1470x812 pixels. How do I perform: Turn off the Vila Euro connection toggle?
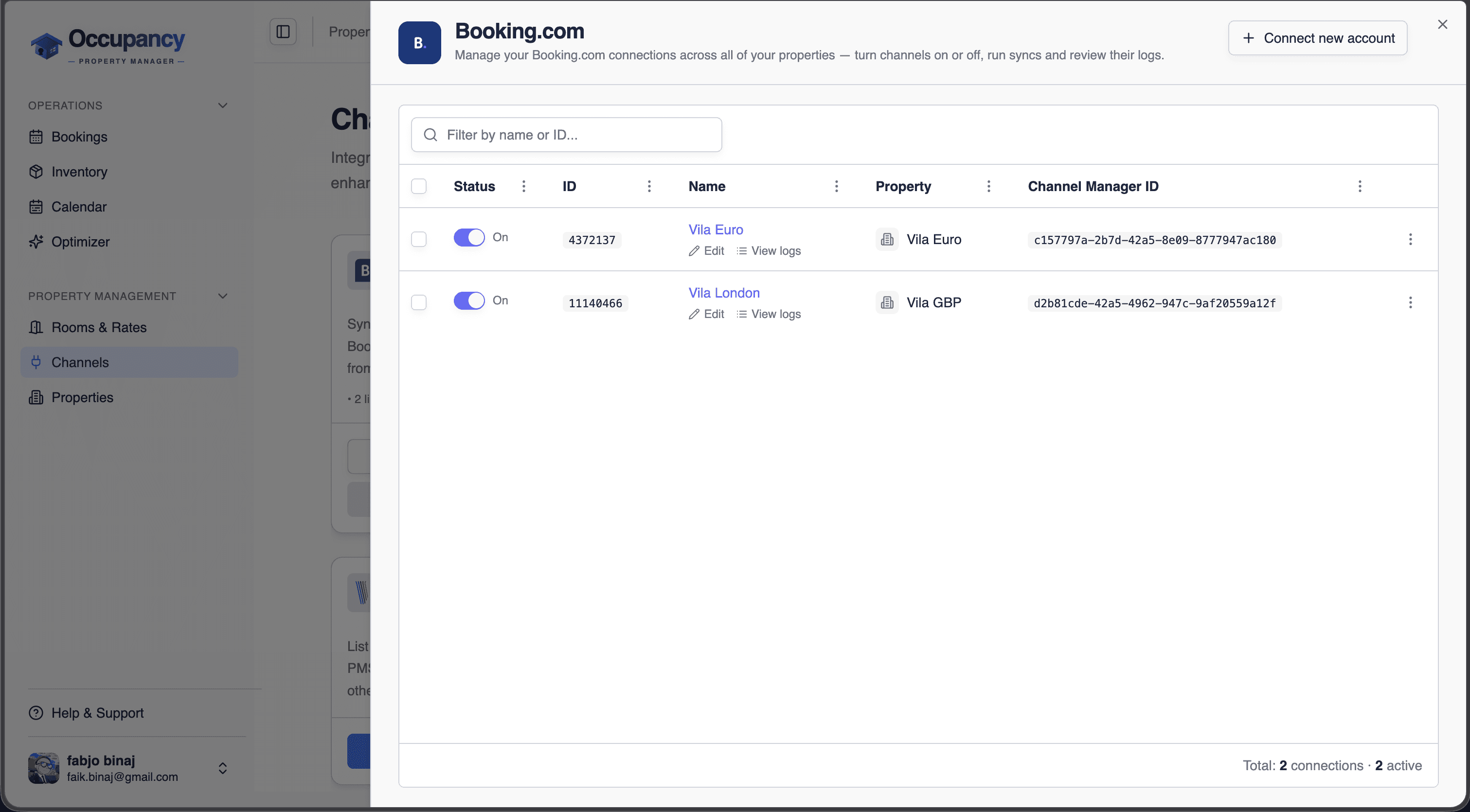469,237
